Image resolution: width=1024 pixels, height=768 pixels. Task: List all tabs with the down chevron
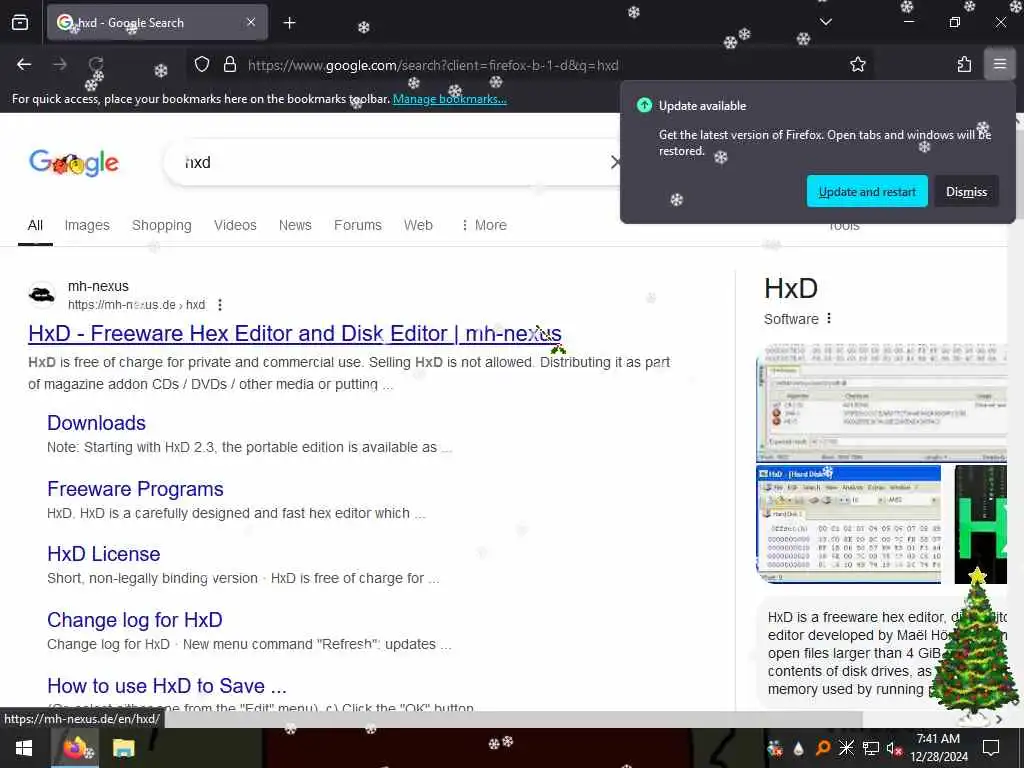tap(825, 22)
